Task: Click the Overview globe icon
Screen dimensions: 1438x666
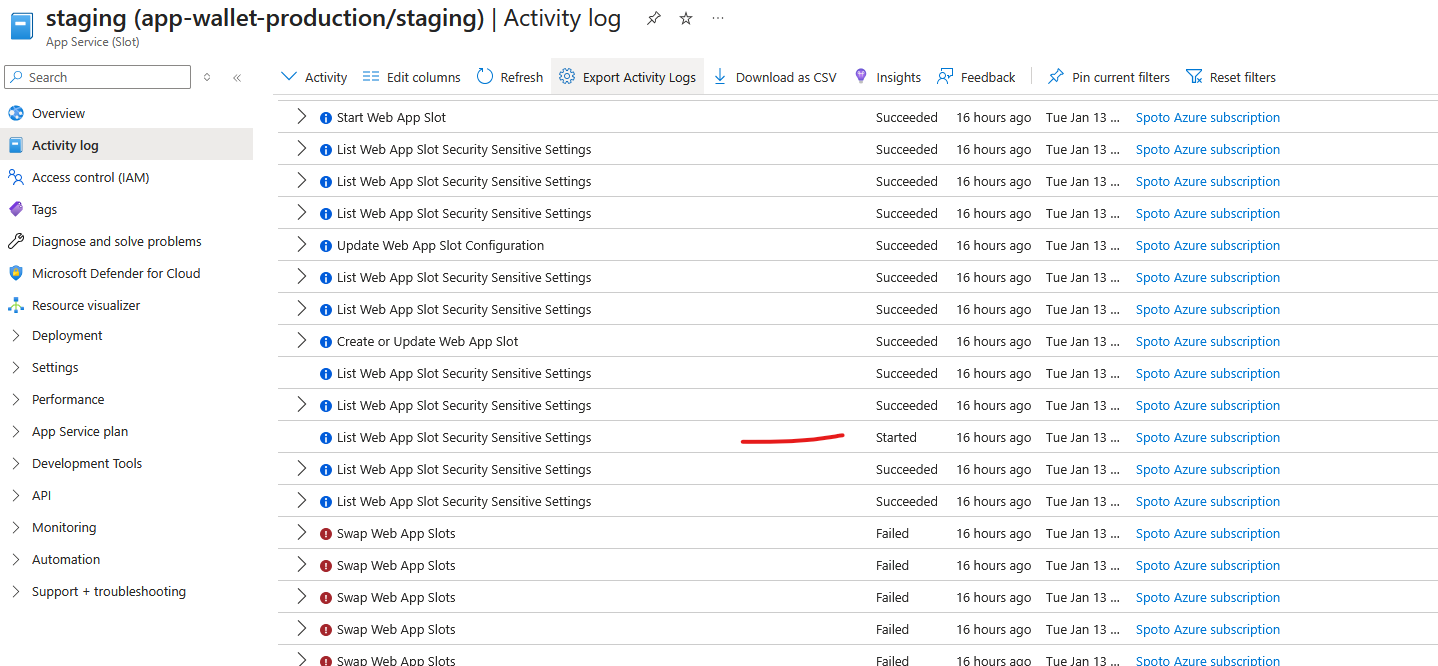Action: tap(15, 113)
